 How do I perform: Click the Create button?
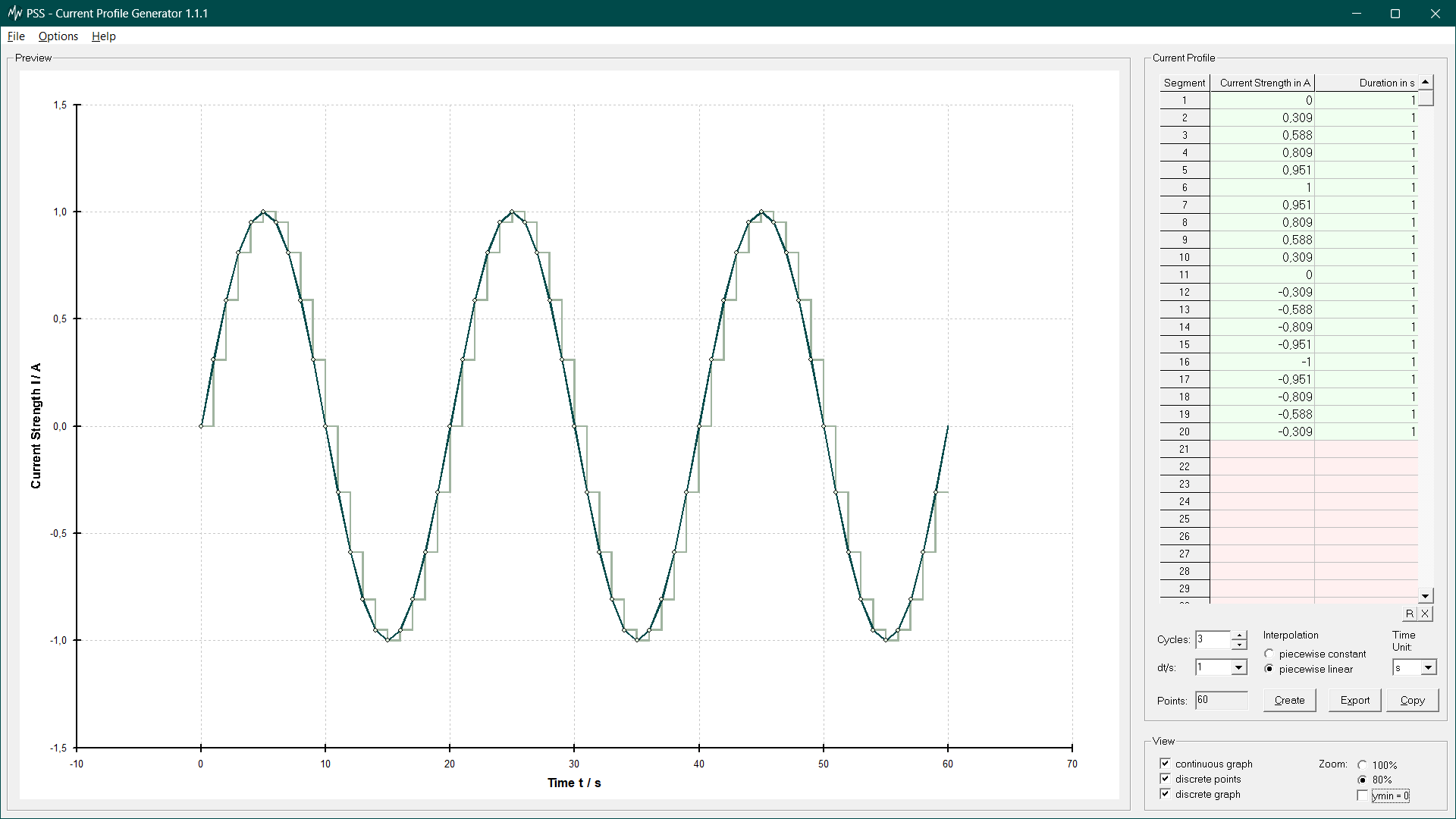pos(1289,700)
